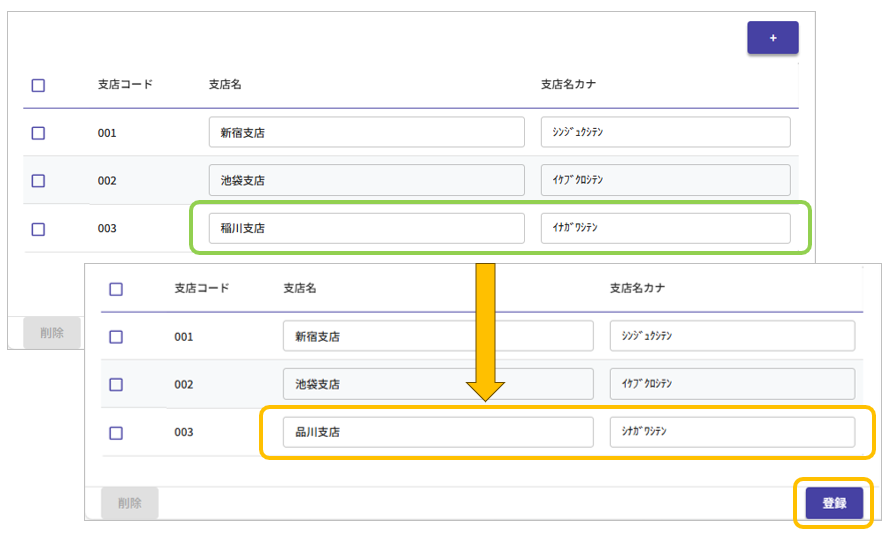Screen dimensions: 893x538
Task: Click the 品川支店 branch name field
Action: pyautogui.click(x=438, y=432)
